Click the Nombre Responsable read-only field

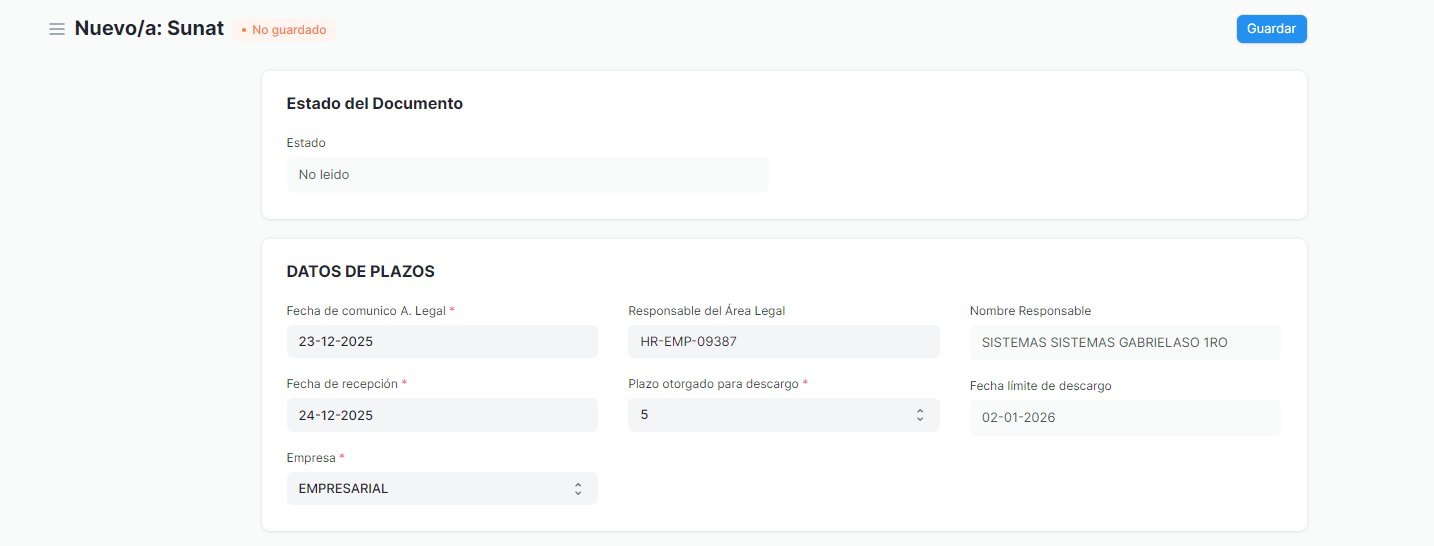click(1124, 342)
